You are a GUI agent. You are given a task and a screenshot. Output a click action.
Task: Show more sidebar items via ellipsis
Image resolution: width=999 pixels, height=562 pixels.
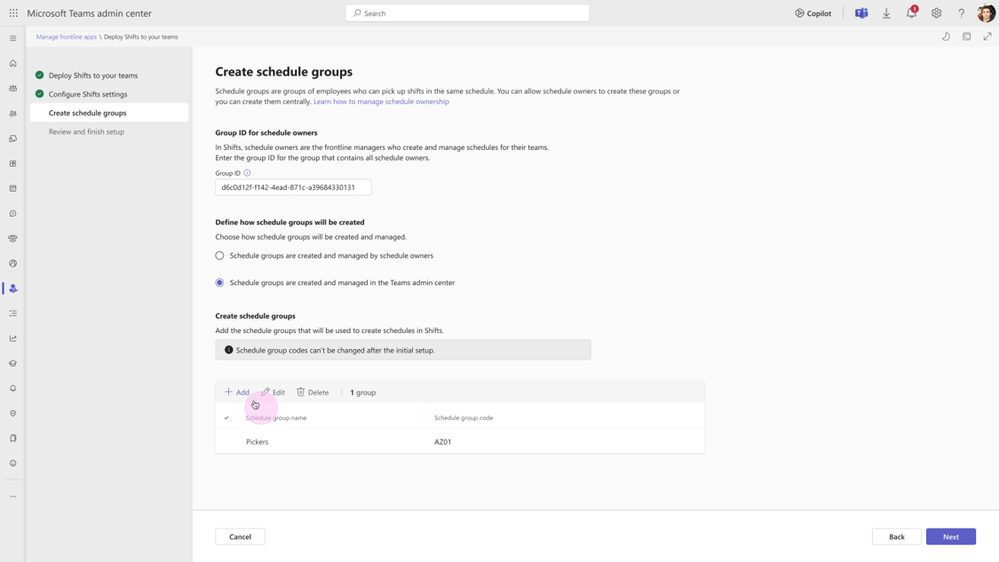13,496
